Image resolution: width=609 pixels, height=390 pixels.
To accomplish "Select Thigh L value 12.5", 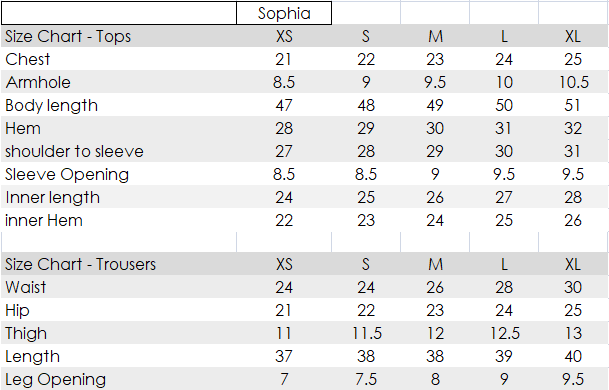I will point(504,333).
